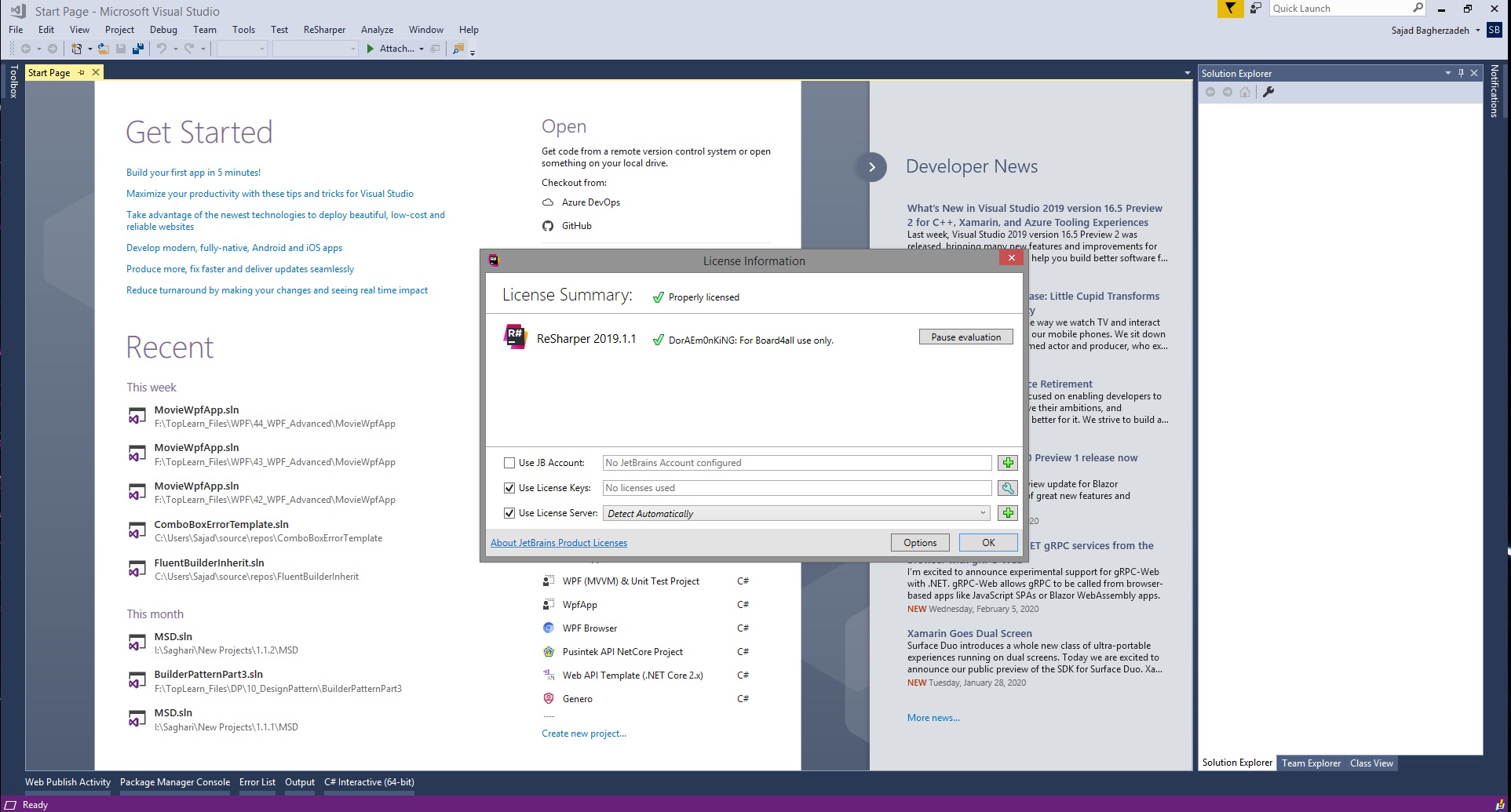Click the Quick Launch search field
This screenshot has width=1511, height=812.
click(1340, 8)
